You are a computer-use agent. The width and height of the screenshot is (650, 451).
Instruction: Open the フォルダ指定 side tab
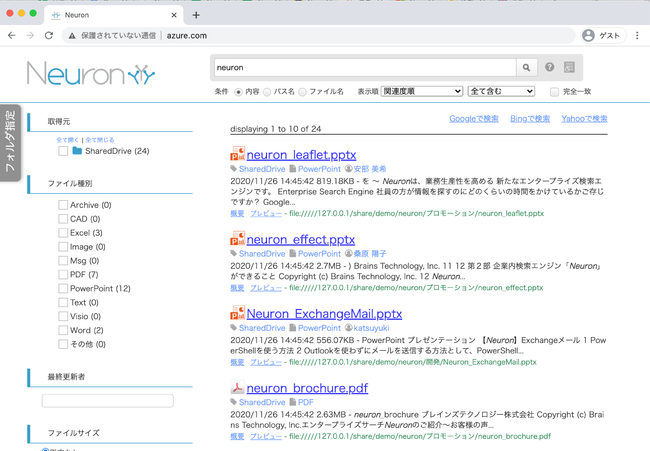(x=10, y=143)
